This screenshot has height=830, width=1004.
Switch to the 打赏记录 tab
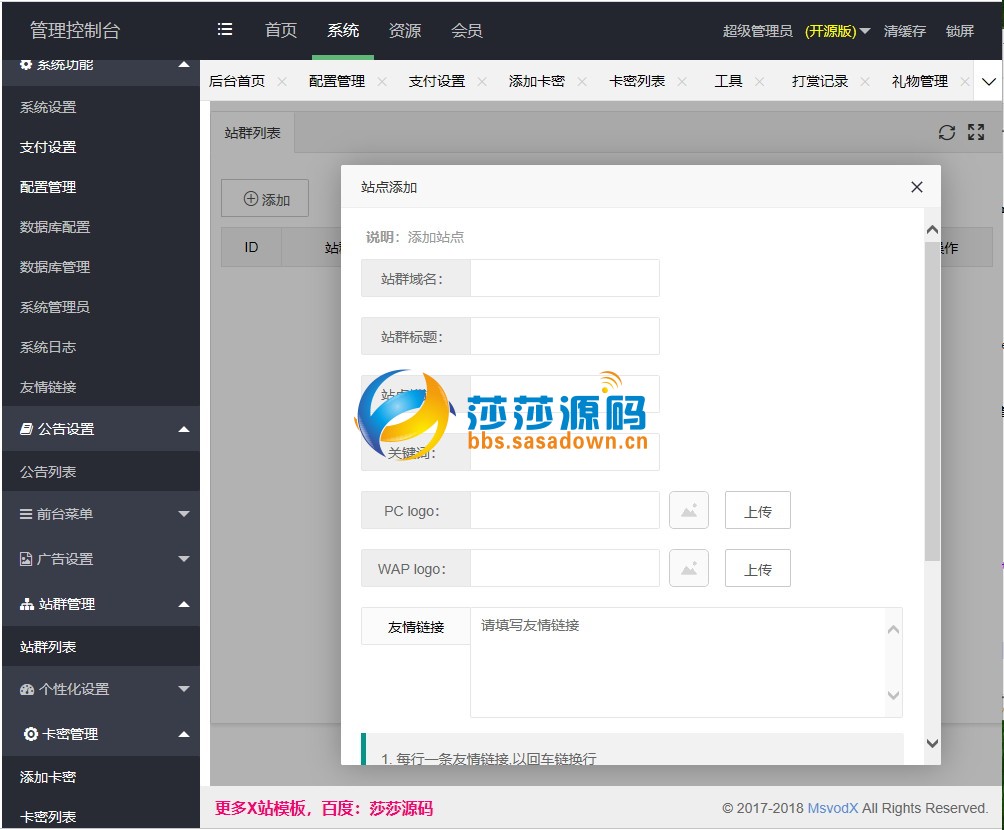click(x=820, y=81)
